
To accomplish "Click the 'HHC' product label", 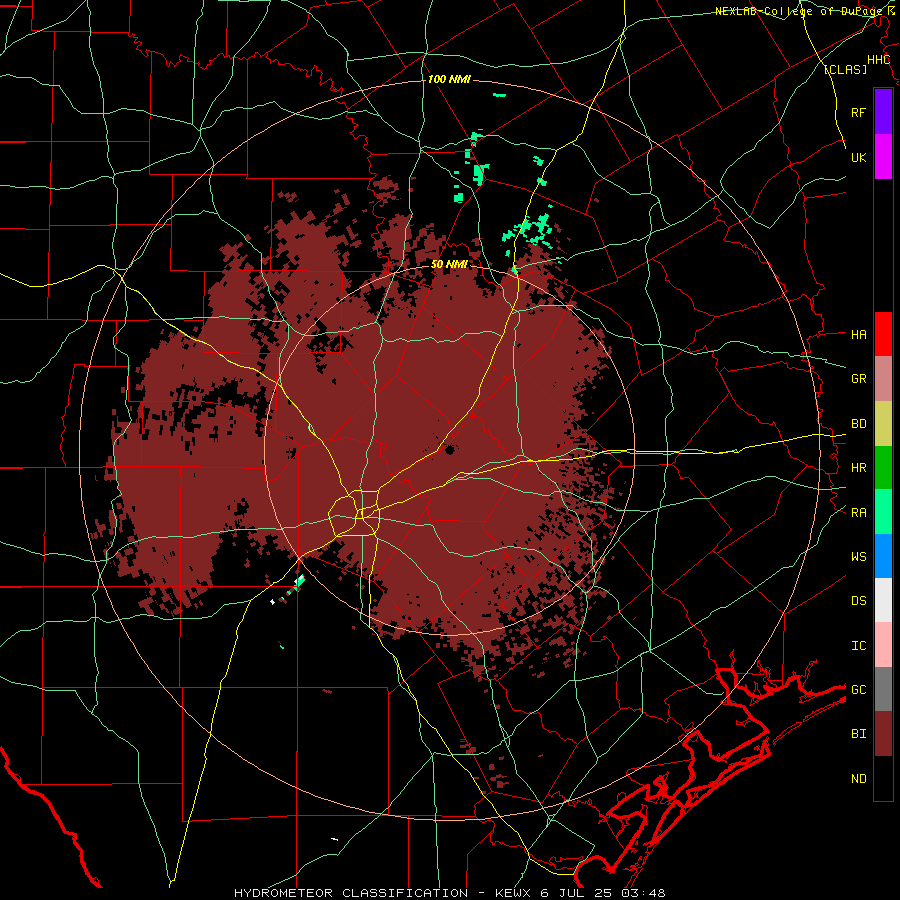I will 878,60.
